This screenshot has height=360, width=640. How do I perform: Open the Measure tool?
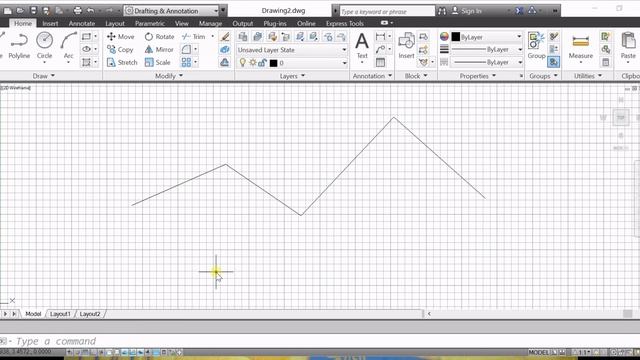tap(580, 46)
